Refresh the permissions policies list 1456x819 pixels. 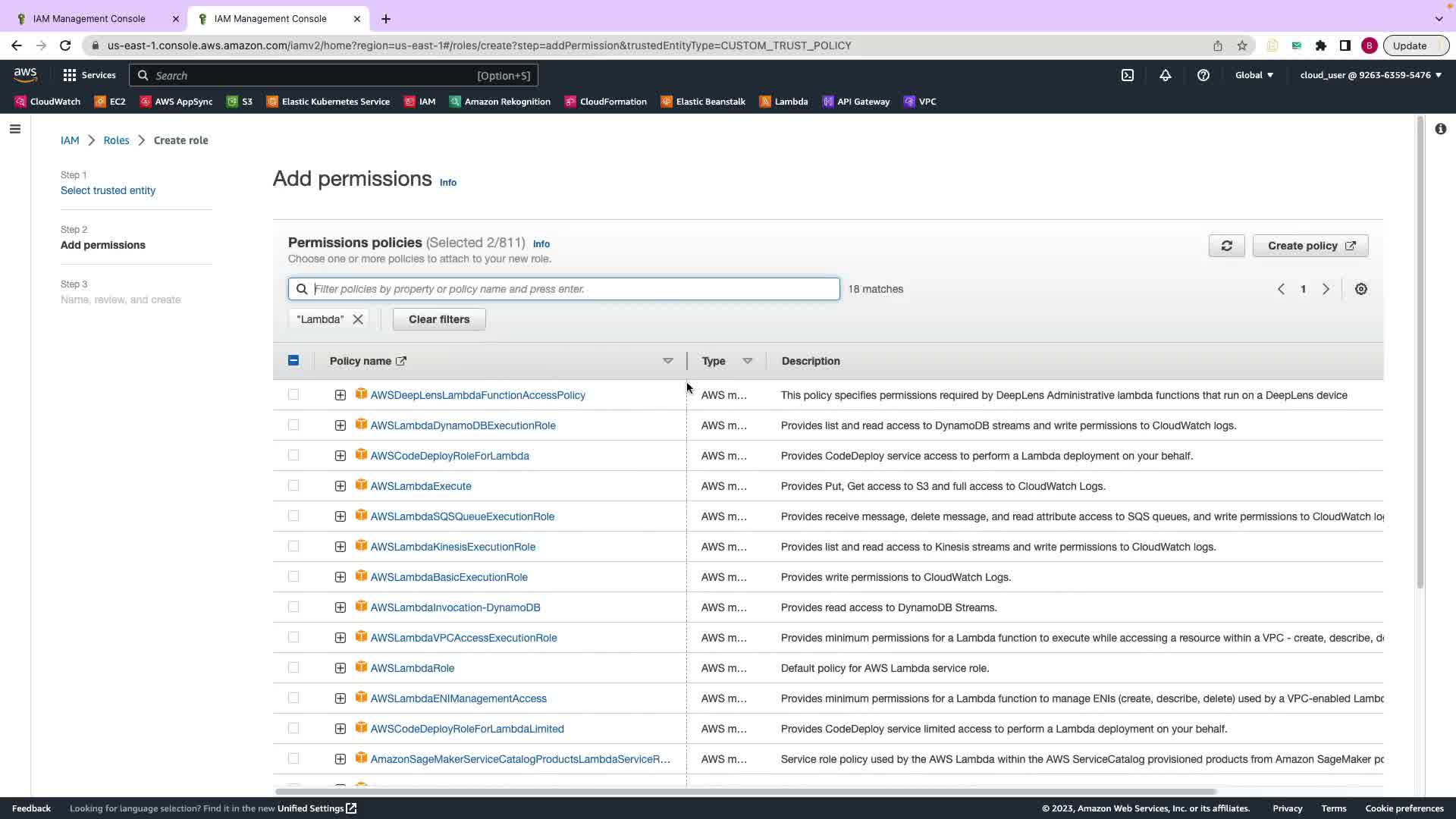1226,246
